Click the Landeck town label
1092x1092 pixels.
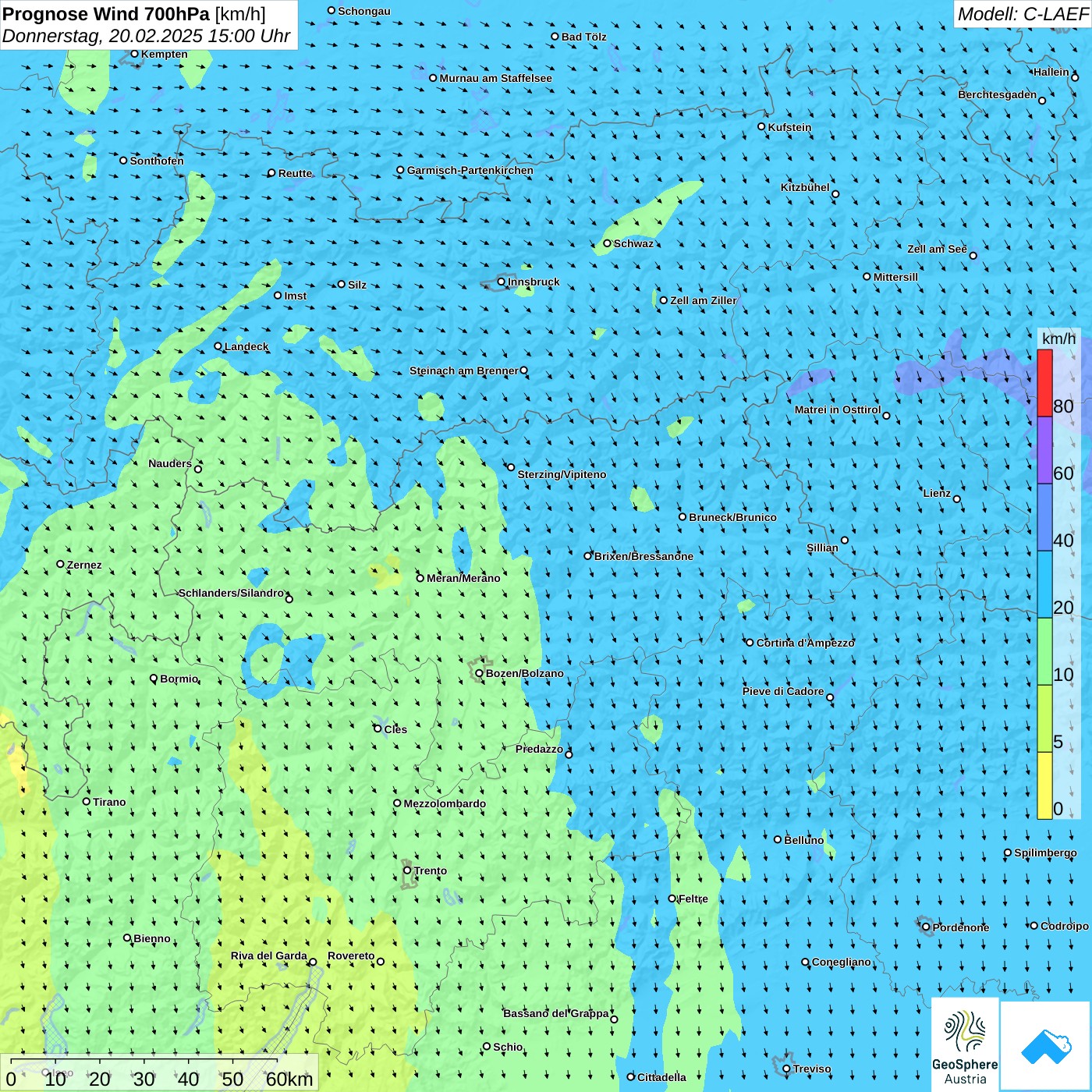pyautogui.click(x=246, y=346)
